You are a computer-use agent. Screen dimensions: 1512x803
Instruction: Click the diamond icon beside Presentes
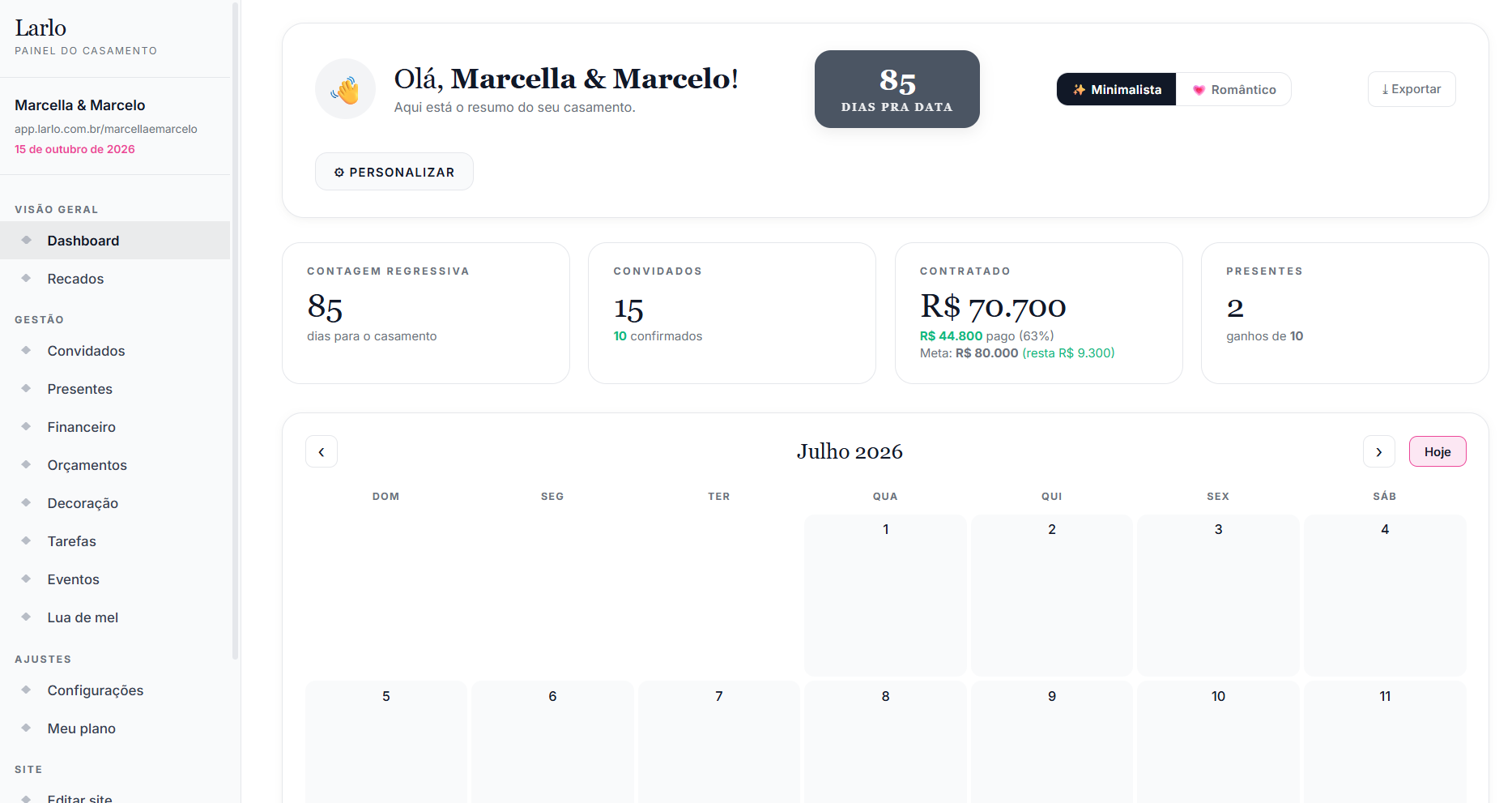[x=27, y=388]
